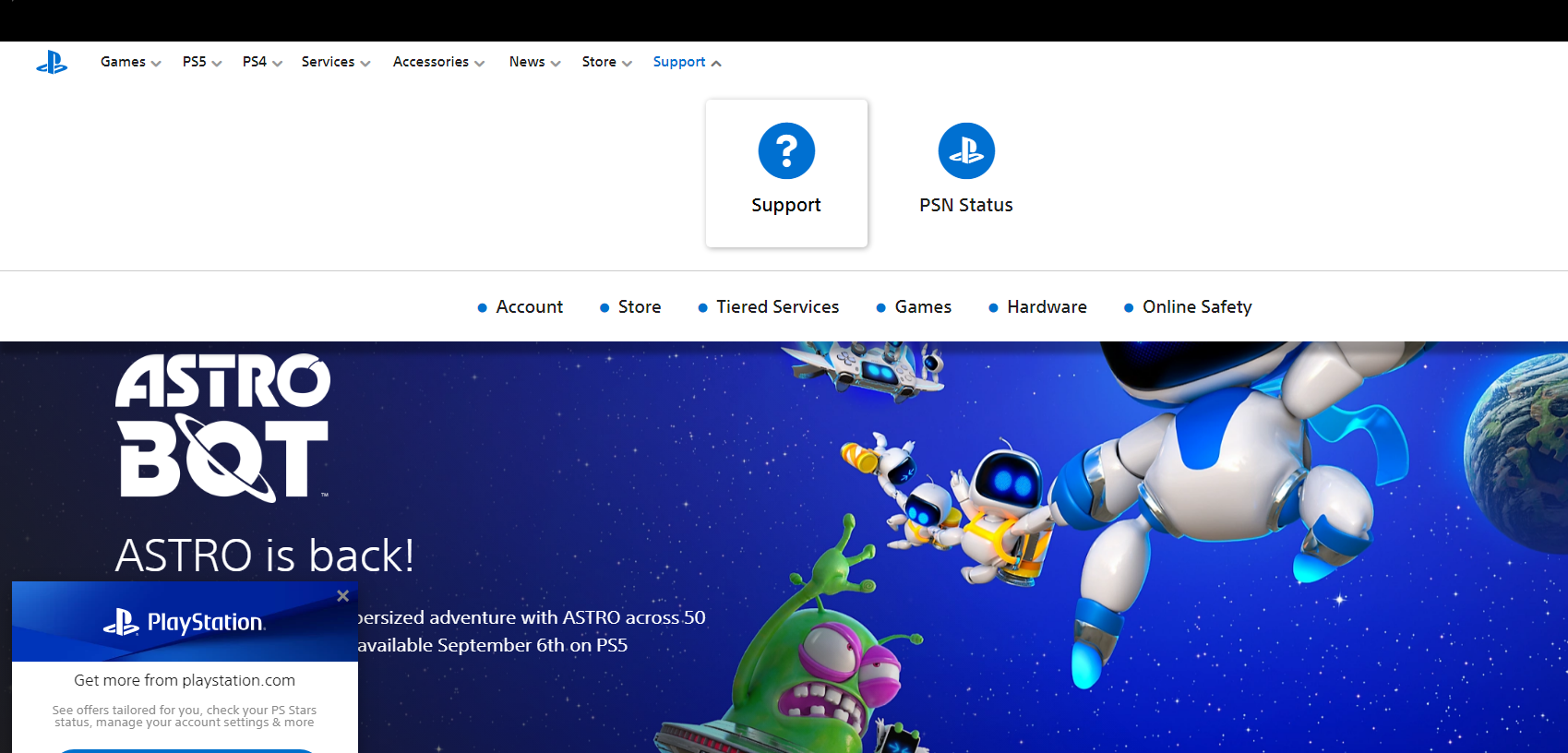Open the PS5 navigation menu
1568x753 pixels.
click(202, 62)
